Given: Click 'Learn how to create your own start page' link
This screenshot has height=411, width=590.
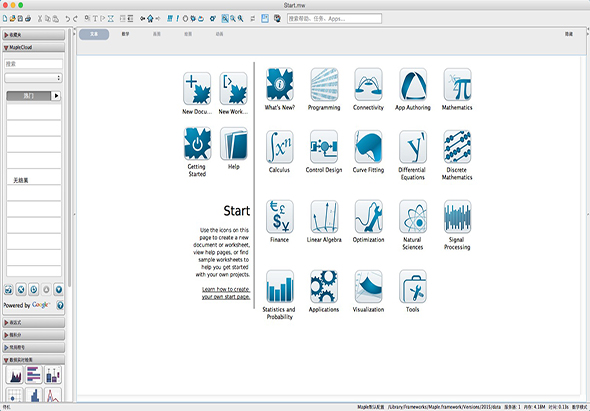Looking at the screenshot, I should 226,293.
